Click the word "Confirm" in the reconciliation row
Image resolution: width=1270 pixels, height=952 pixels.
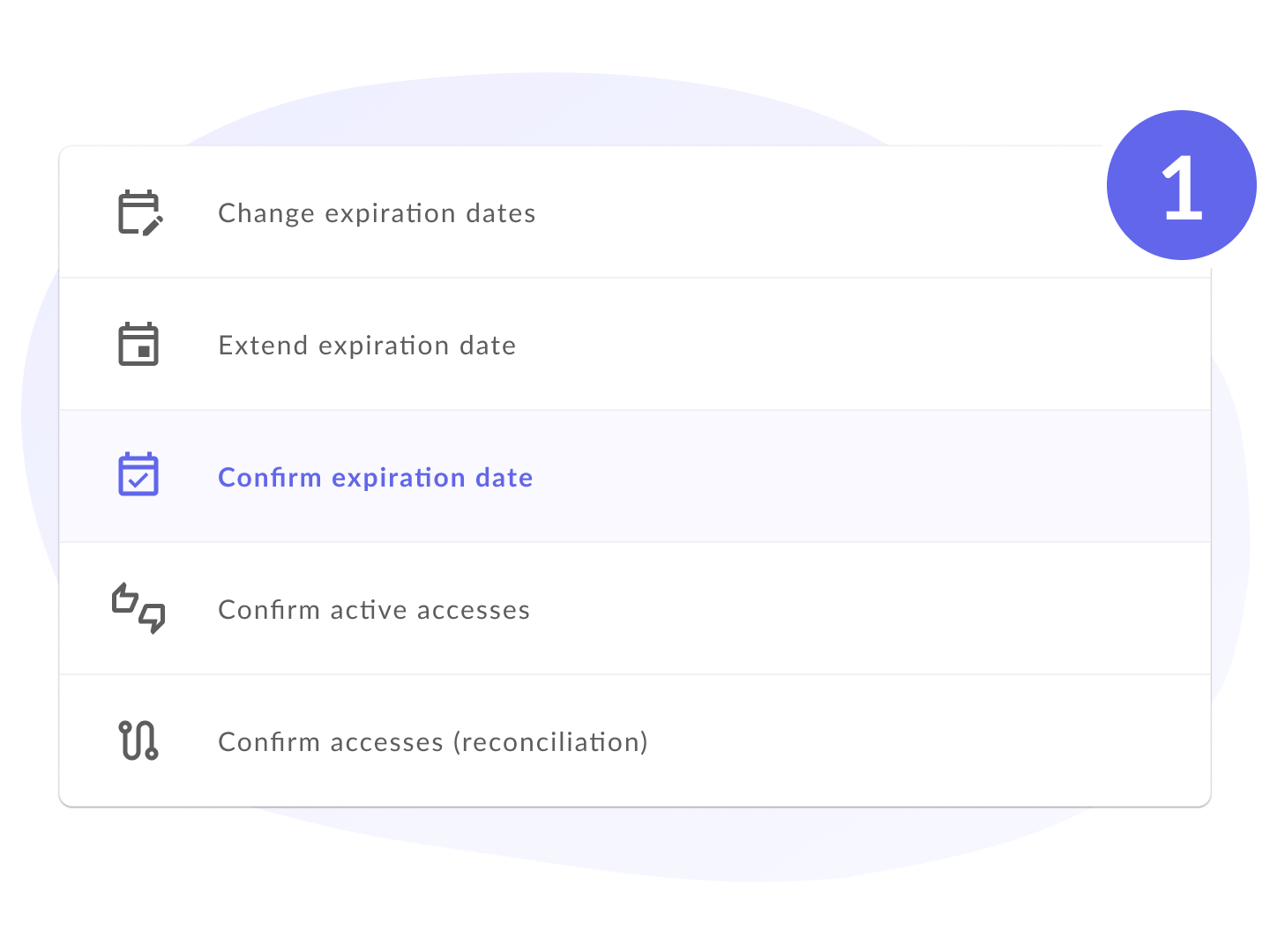pos(269,742)
